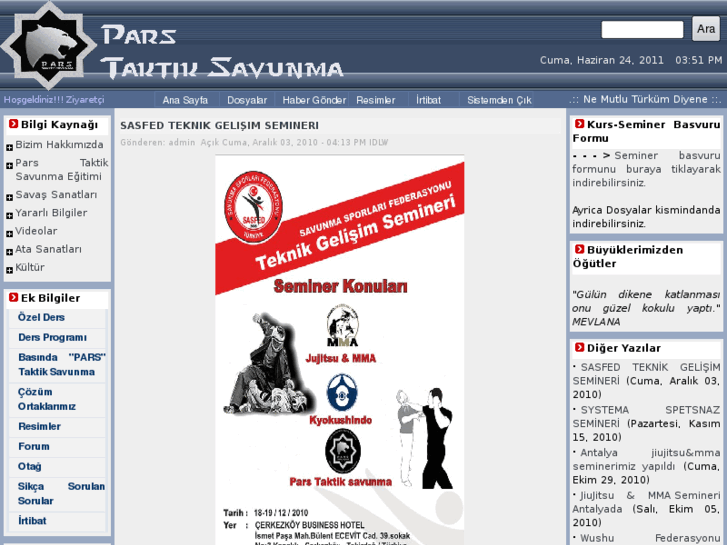Expand the Videolar plus icon
The image size is (727, 545).
pyautogui.click(x=9, y=234)
